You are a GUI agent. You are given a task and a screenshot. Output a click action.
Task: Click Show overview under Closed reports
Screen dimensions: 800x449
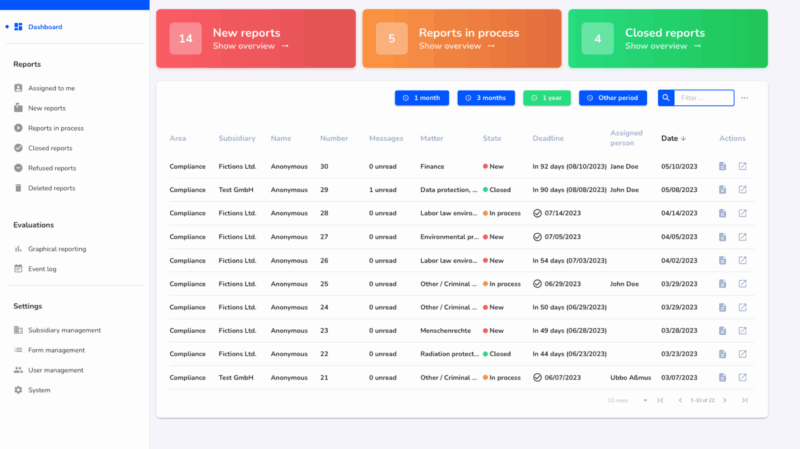(x=662, y=46)
